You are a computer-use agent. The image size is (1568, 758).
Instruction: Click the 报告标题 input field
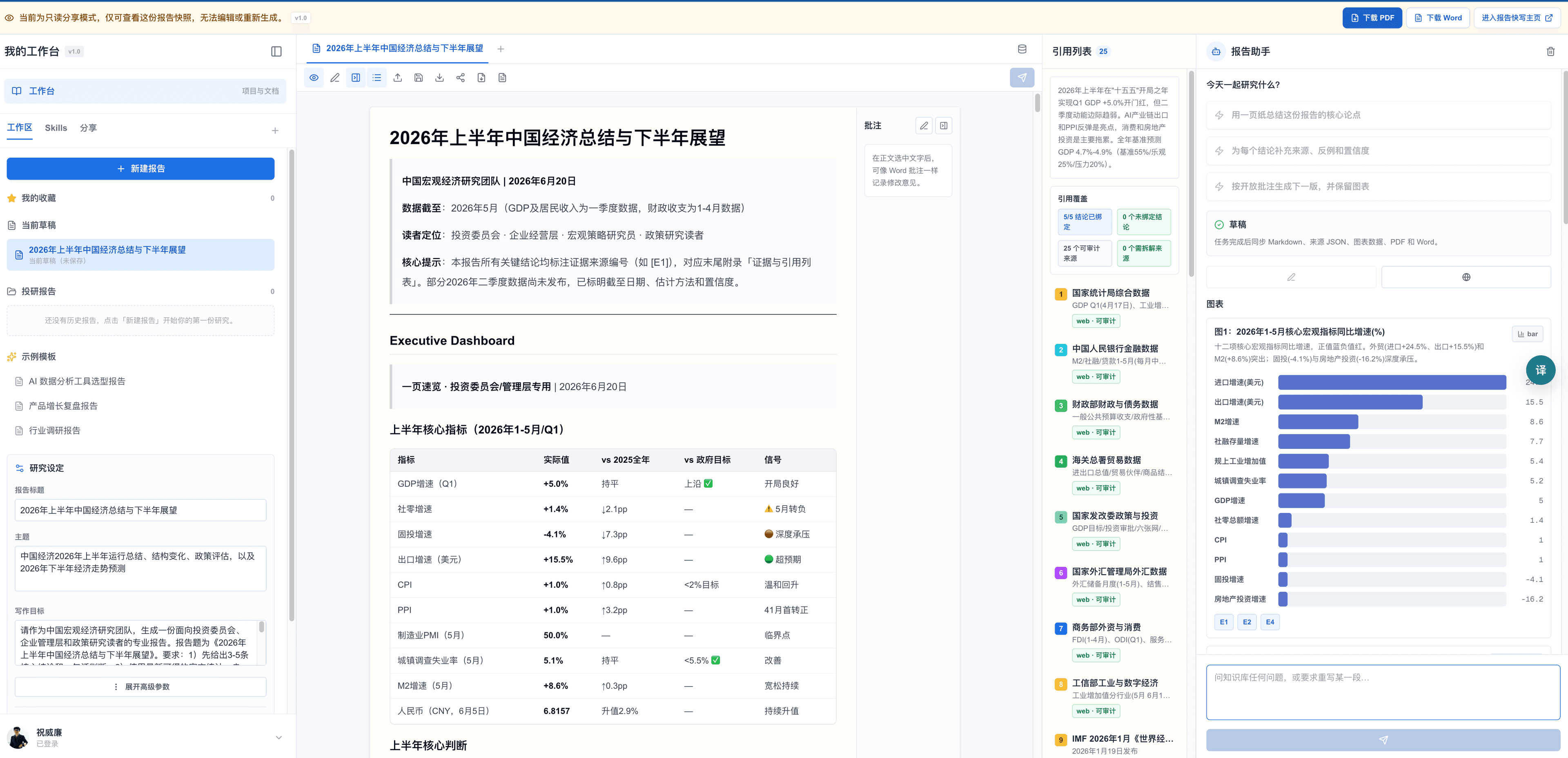140,510
